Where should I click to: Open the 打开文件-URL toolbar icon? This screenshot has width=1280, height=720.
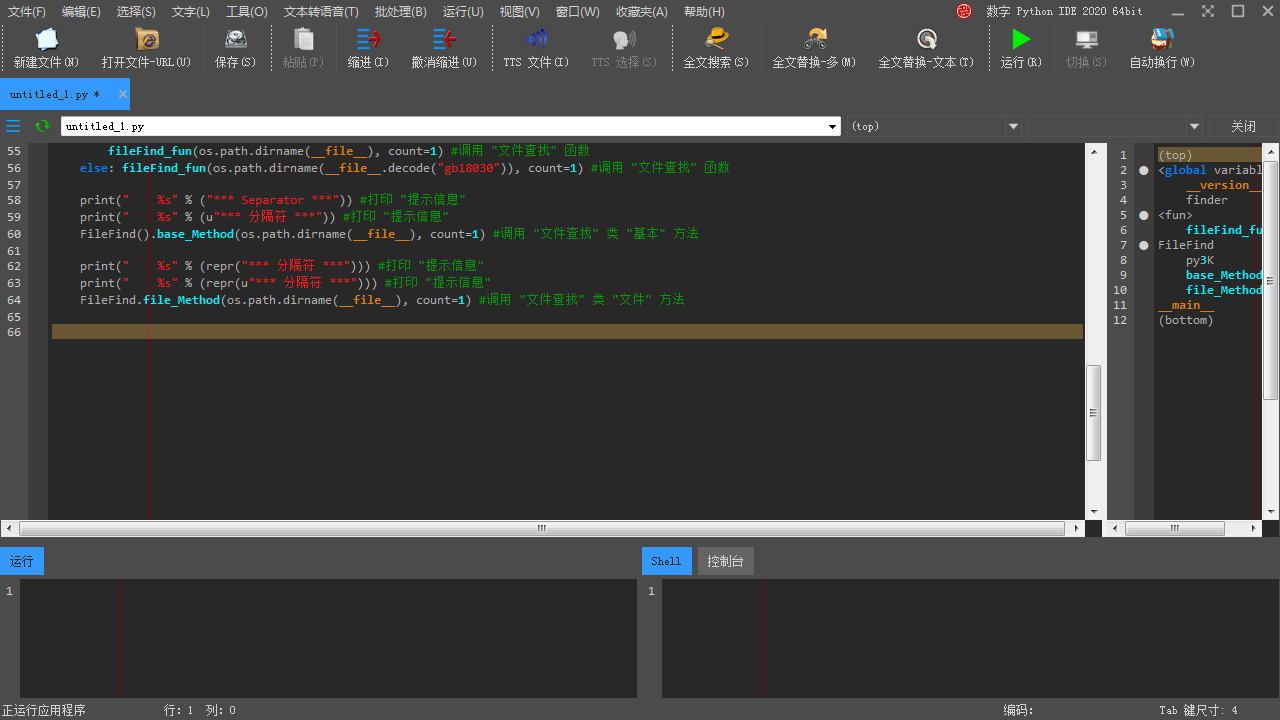146,40
